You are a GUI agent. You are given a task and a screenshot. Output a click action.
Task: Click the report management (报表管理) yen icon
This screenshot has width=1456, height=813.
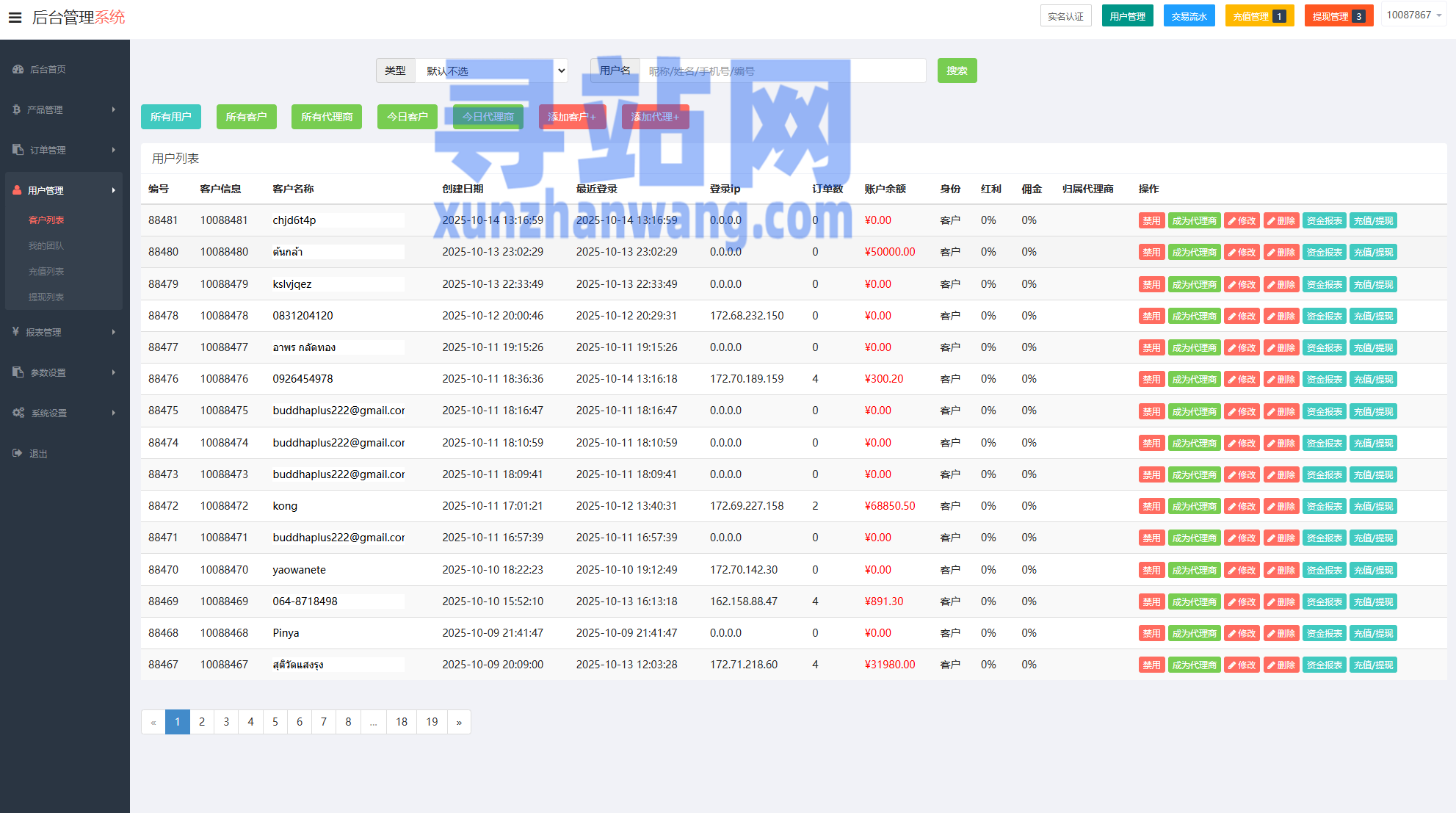[15, 332]
